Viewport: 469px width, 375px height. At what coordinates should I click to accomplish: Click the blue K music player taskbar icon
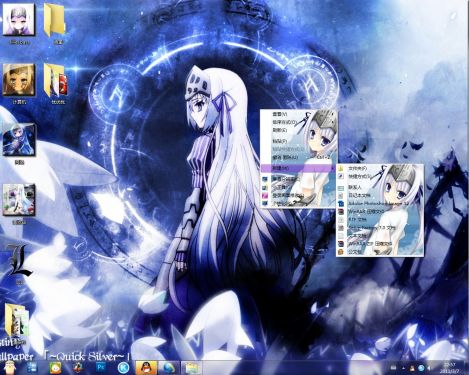(x=123, y=368)
